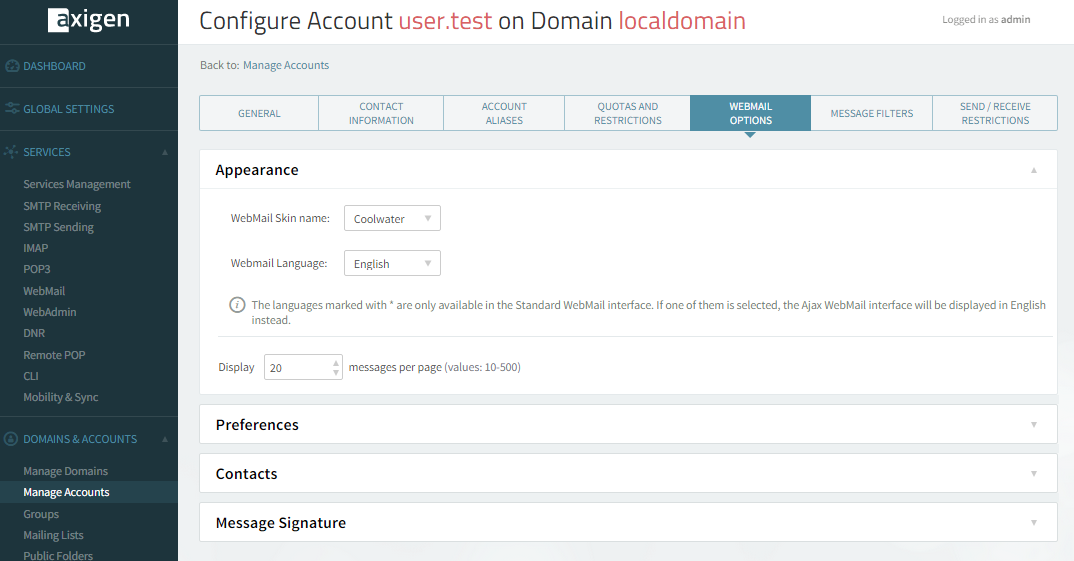
Task: Click the Global Settings sliders icon
Action: tap(12, 109)
